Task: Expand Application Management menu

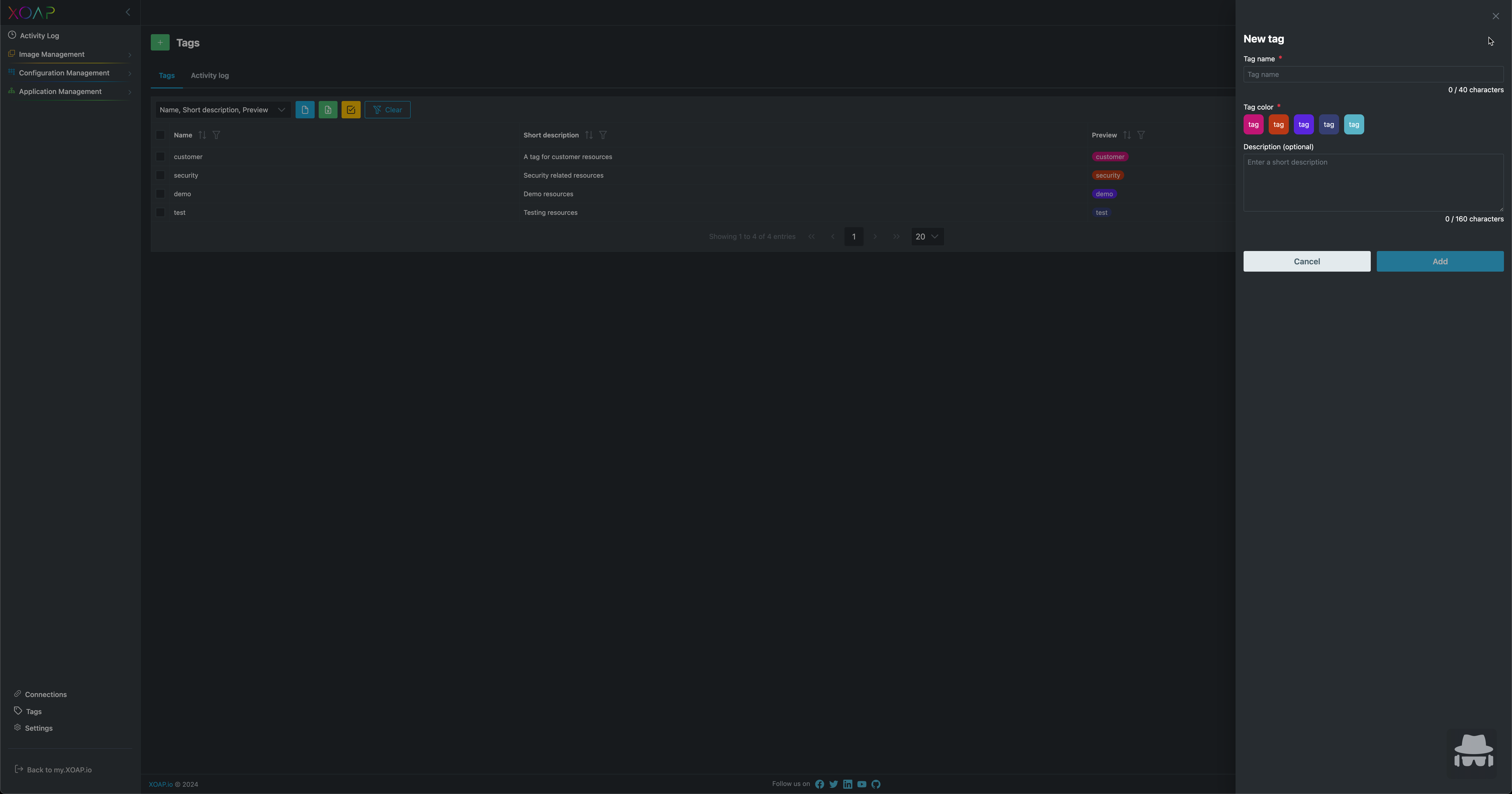Action: 70,91
